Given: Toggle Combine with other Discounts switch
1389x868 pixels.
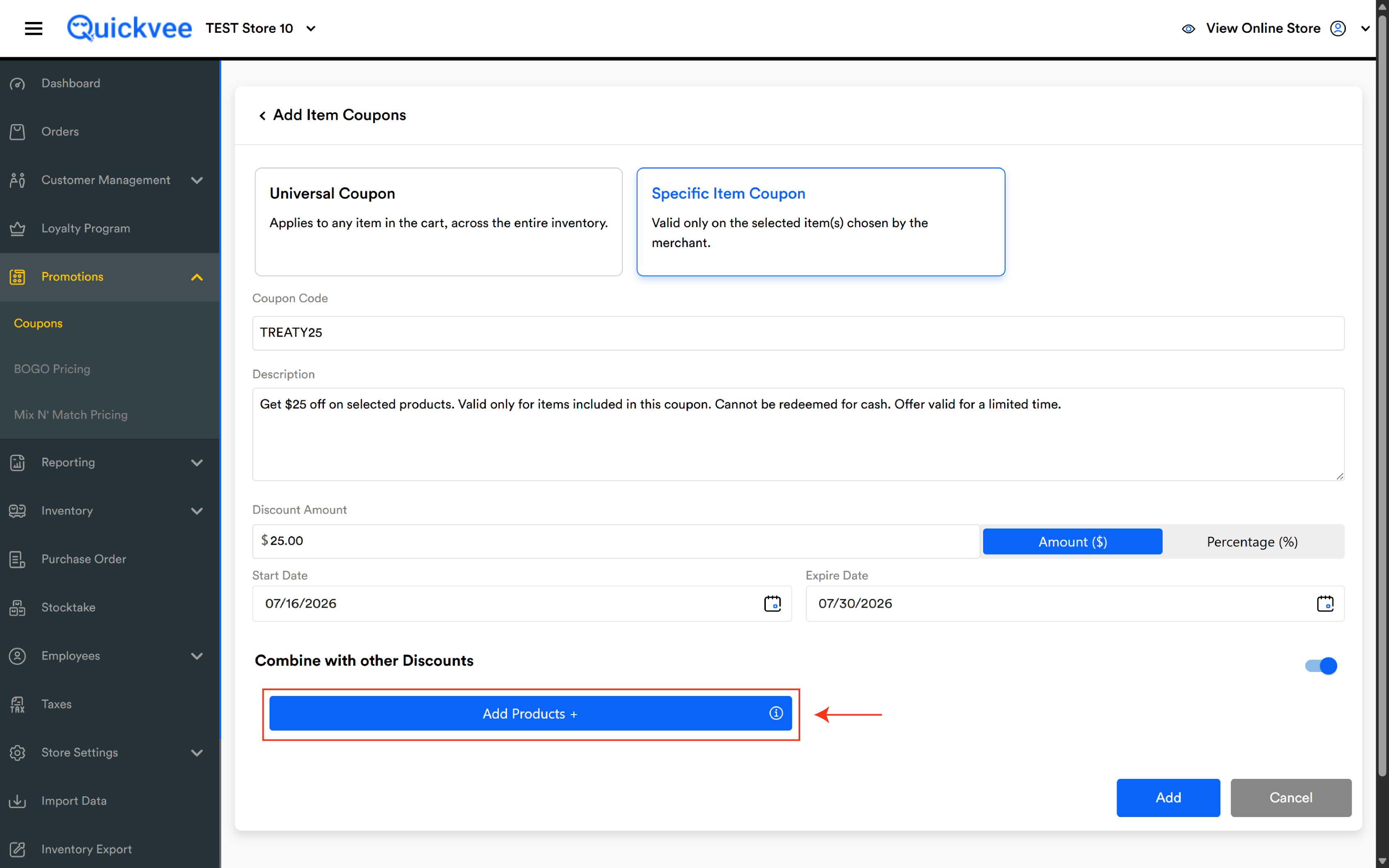Looking at the screenshot, I should (x=1321, y=666).
